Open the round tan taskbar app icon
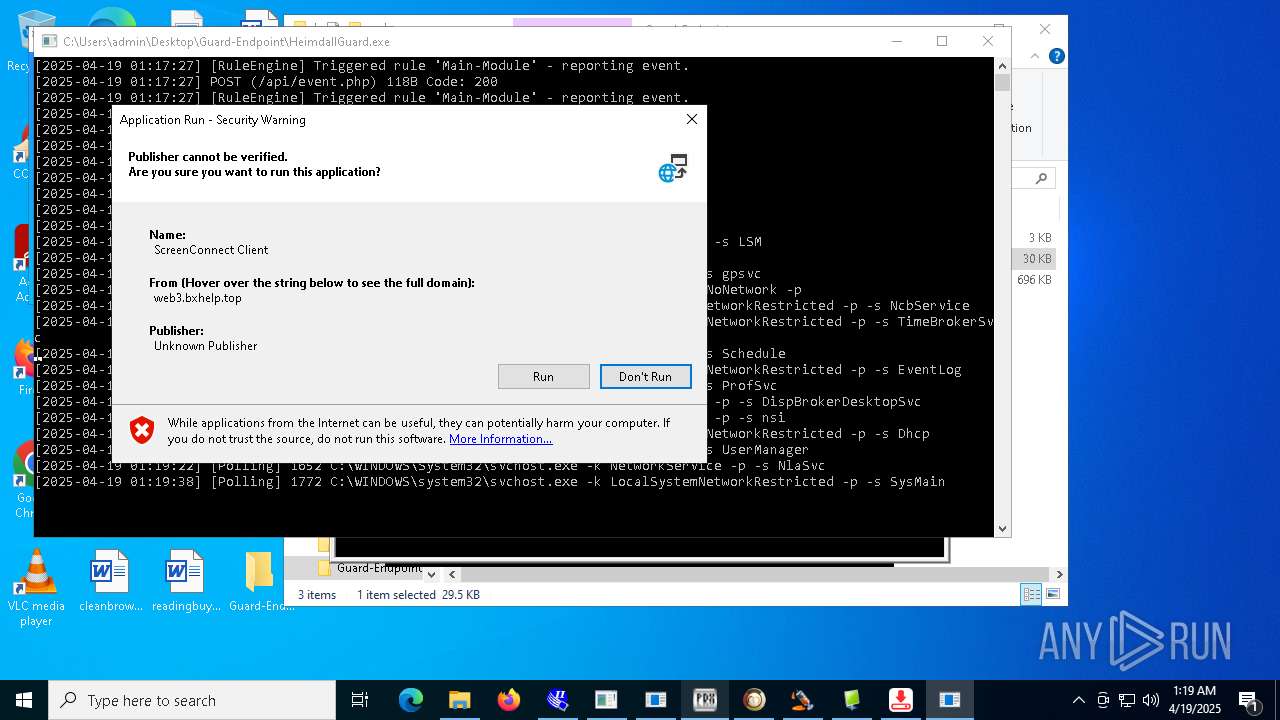This screenshot has height=720, width=1280. pos(754,700)
